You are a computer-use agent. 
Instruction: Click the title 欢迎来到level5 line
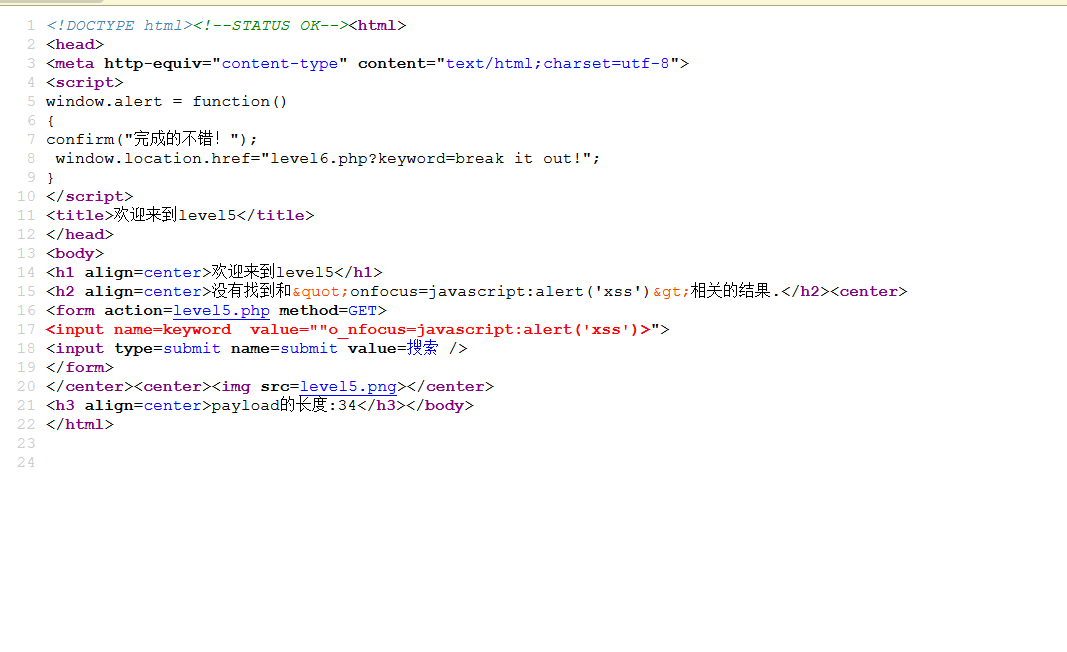[x=180, y=215]
